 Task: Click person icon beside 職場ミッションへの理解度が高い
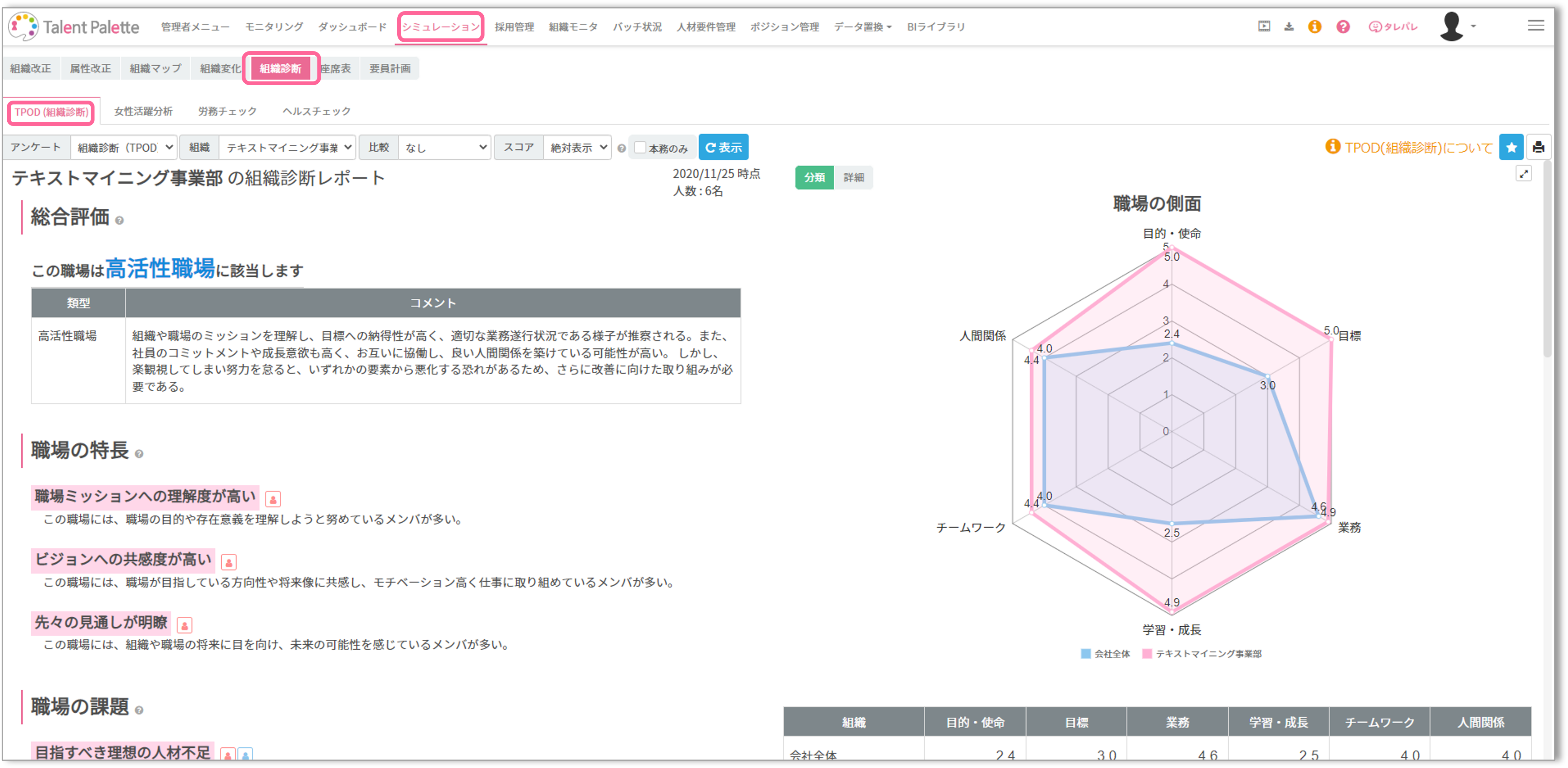coord(273,499)
